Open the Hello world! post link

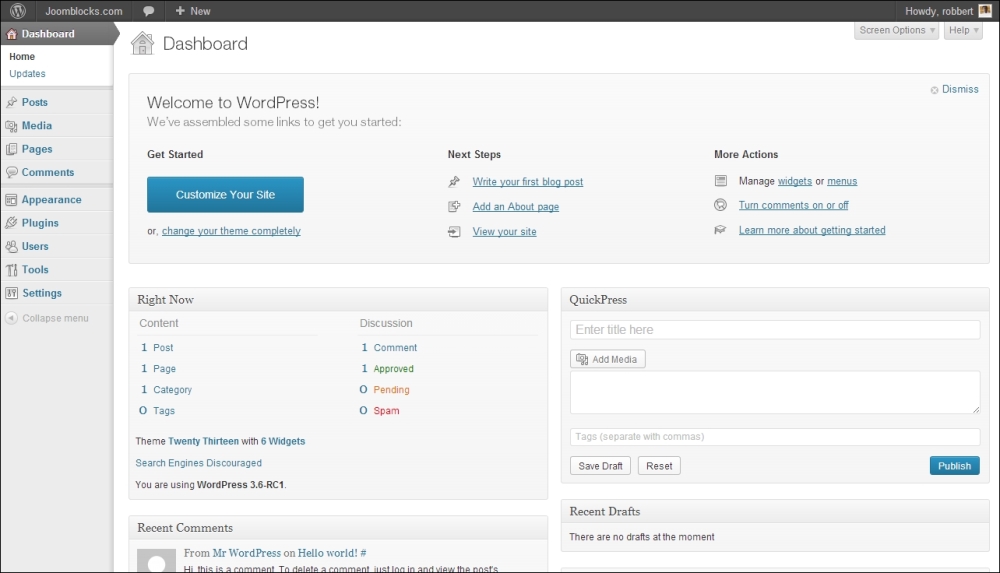(x=328, y=553)
